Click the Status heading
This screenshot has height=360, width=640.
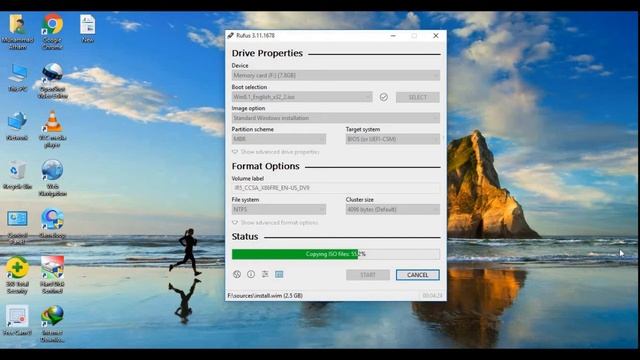(x=245, y=236)
